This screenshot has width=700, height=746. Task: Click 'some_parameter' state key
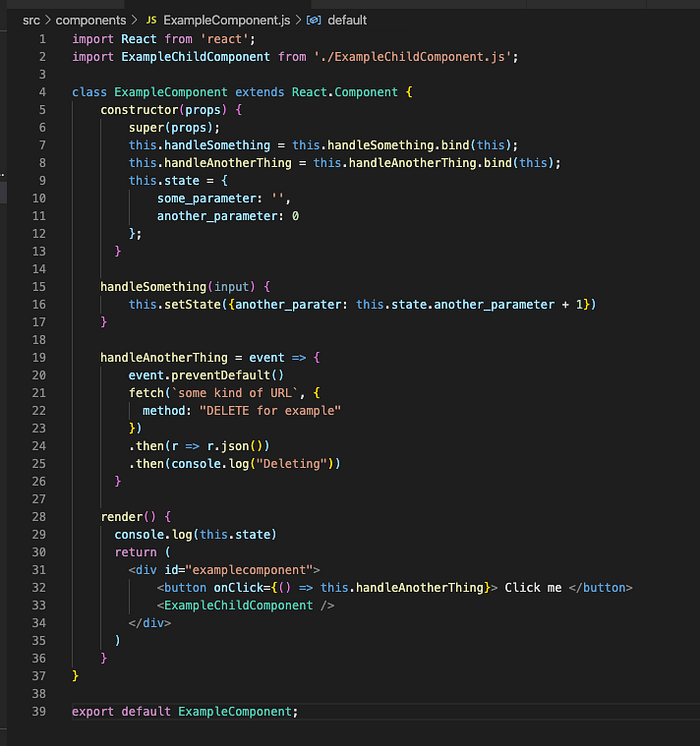coord(207,198)
